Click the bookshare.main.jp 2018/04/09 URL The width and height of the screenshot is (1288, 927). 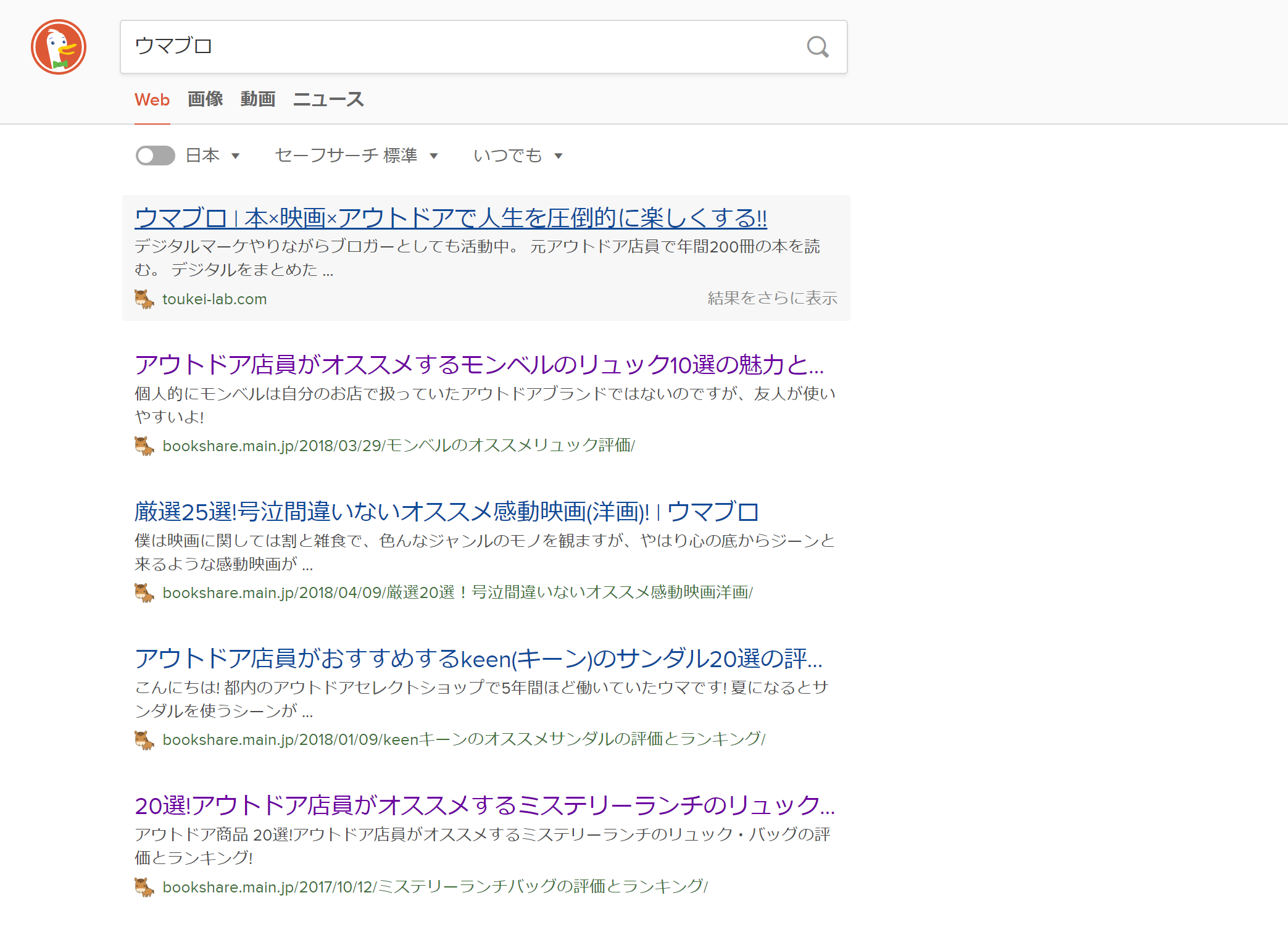(x=458, y=592)
